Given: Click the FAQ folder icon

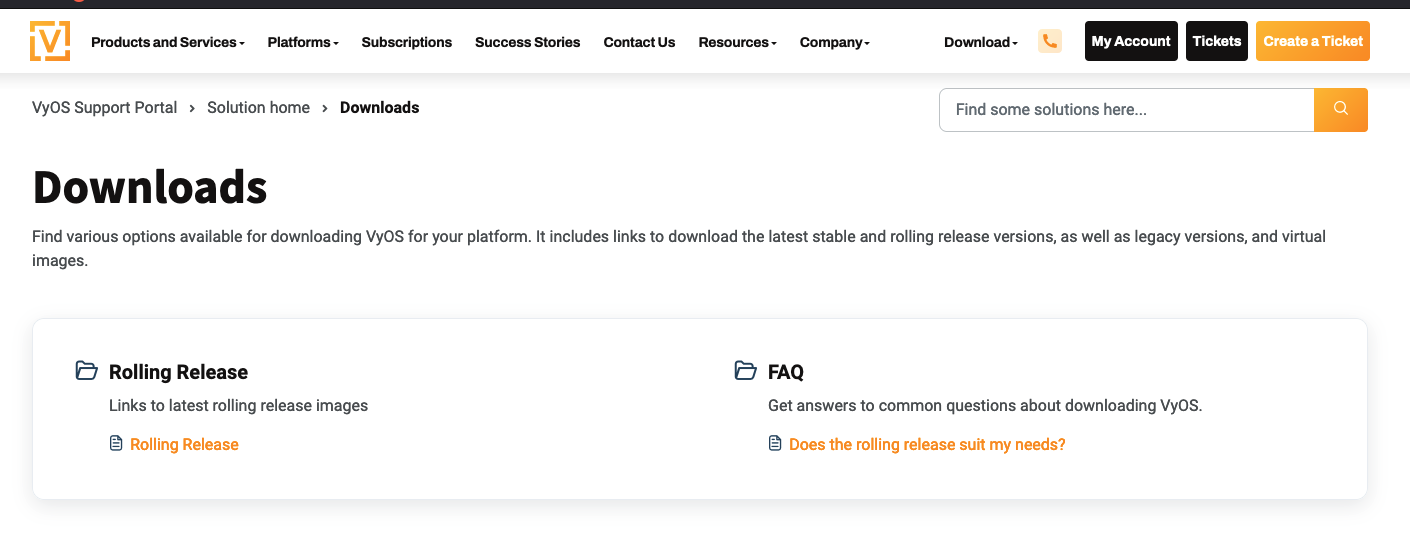Looking at the screenshot, I should 745,371.
